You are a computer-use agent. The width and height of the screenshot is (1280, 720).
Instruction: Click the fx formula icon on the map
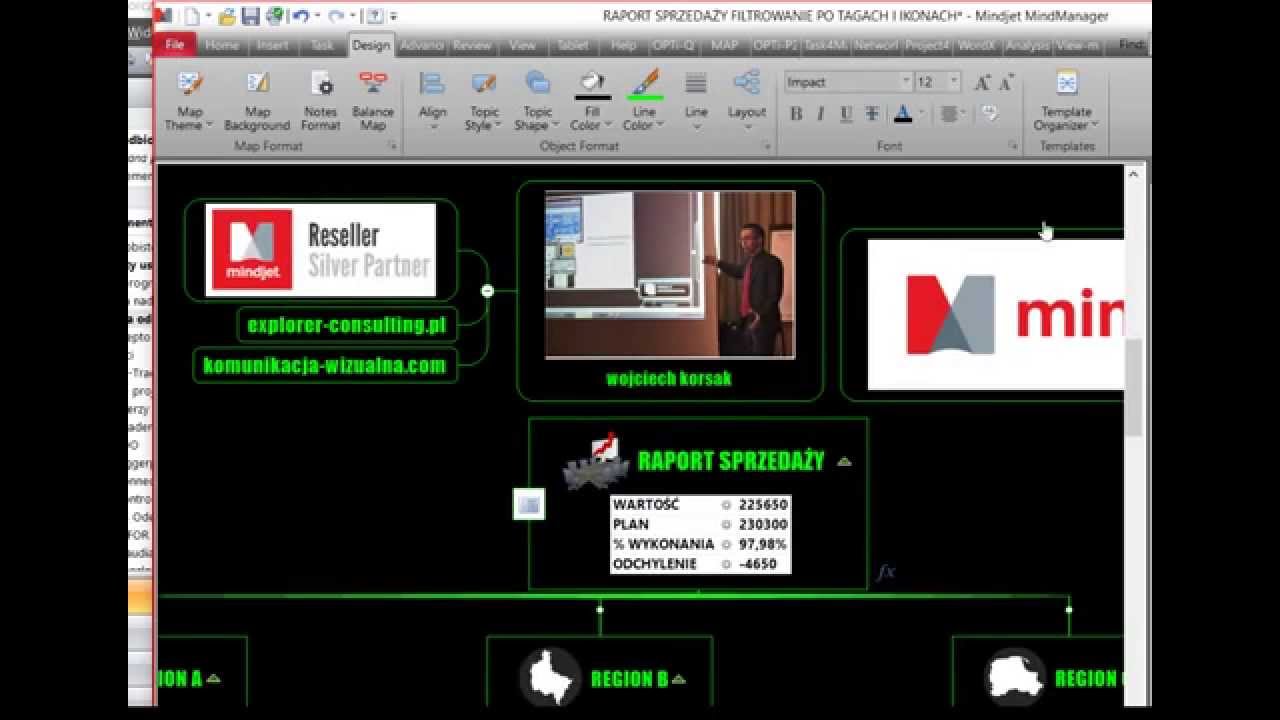pos(886,572)
